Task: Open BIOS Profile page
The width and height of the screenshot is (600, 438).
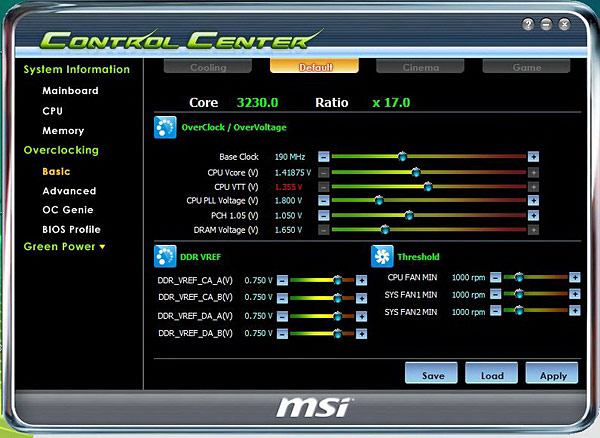Action: coord(71,229)
